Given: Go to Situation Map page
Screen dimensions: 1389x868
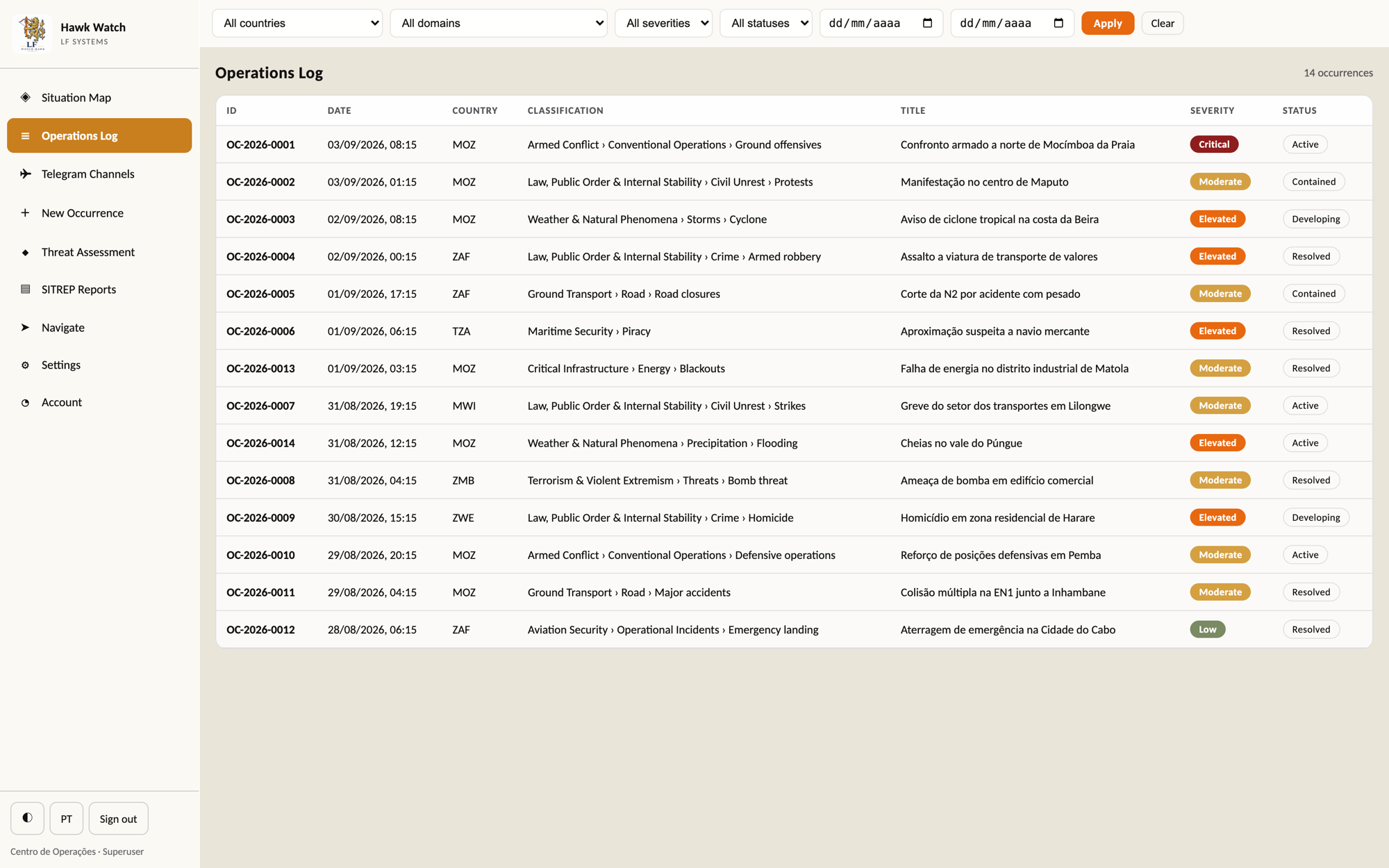Looking at the screenshot, I should [x=99, y=97].
